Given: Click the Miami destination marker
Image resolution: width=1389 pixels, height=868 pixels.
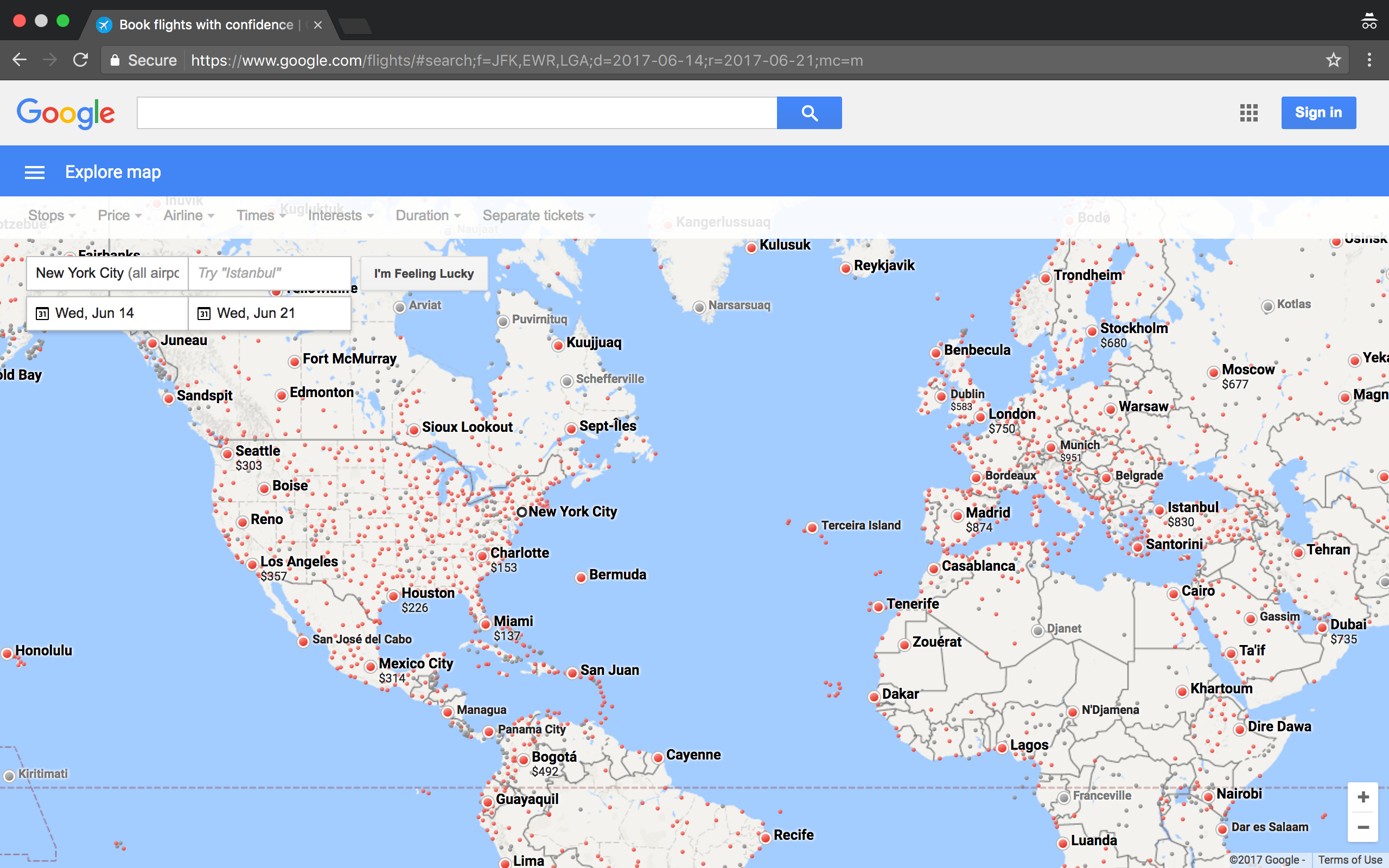Looking at the screenshot, I should point(486,624).
